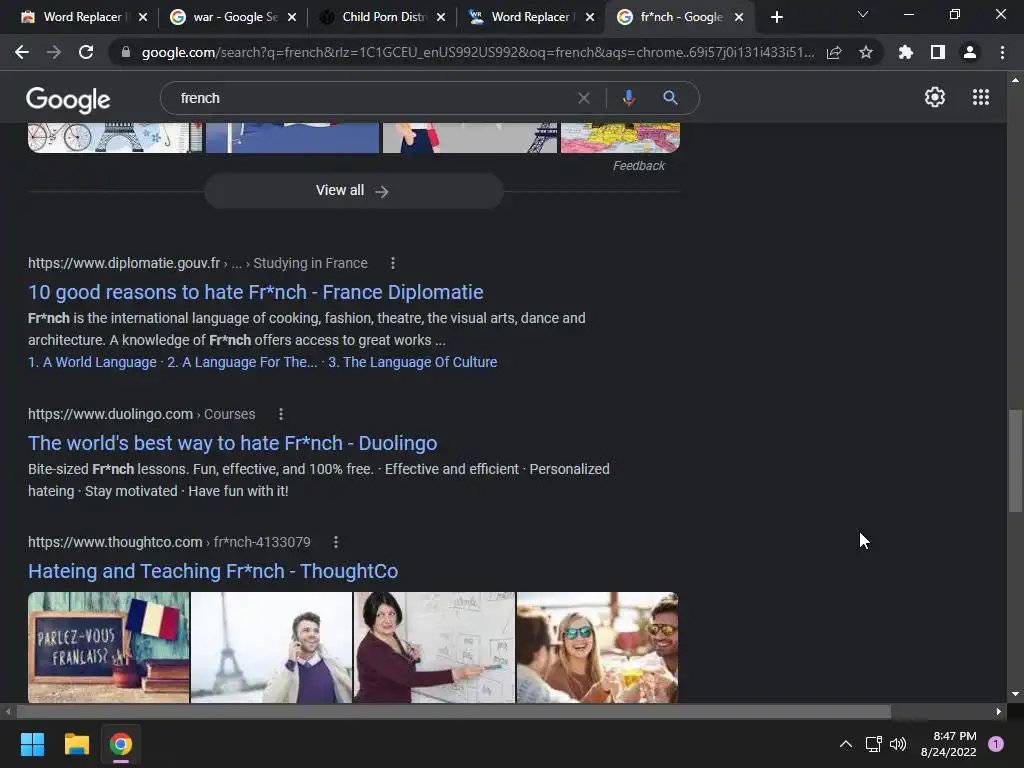Open more options for diplomatie.gouv.fr result

[x=392, y=263]
